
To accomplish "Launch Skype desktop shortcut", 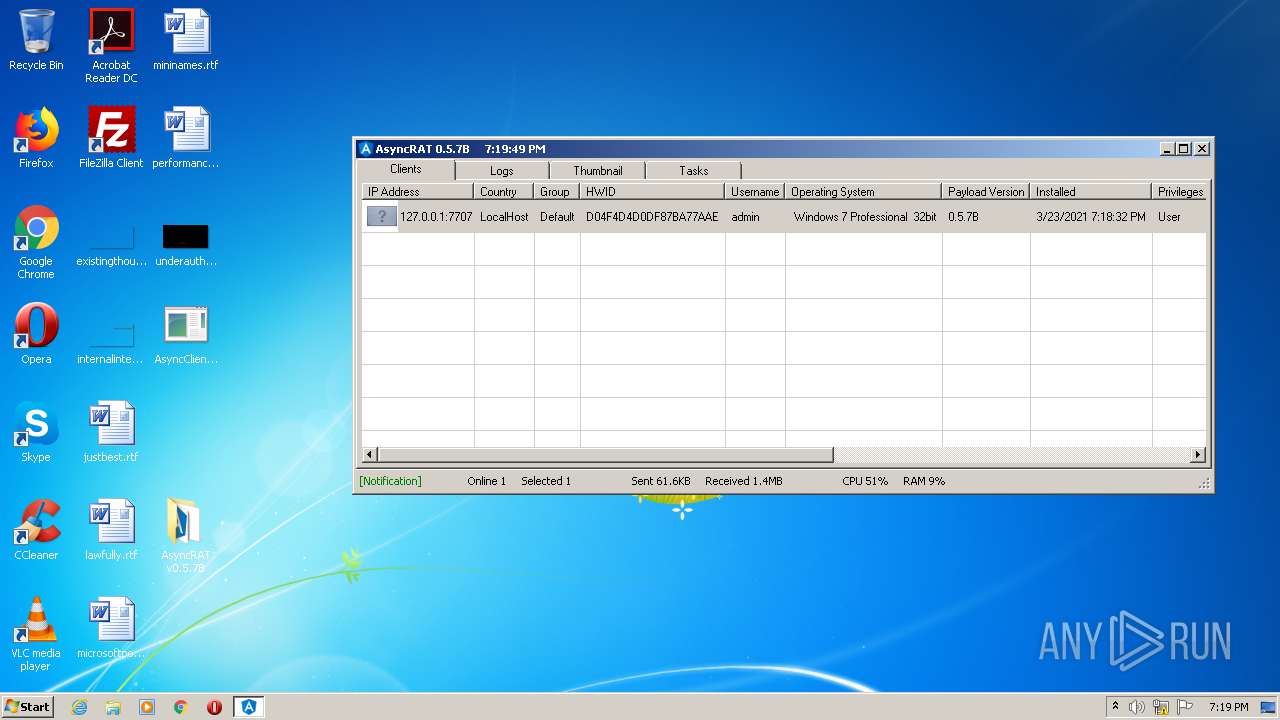I will pyautogui.click(x=36, y=432).
